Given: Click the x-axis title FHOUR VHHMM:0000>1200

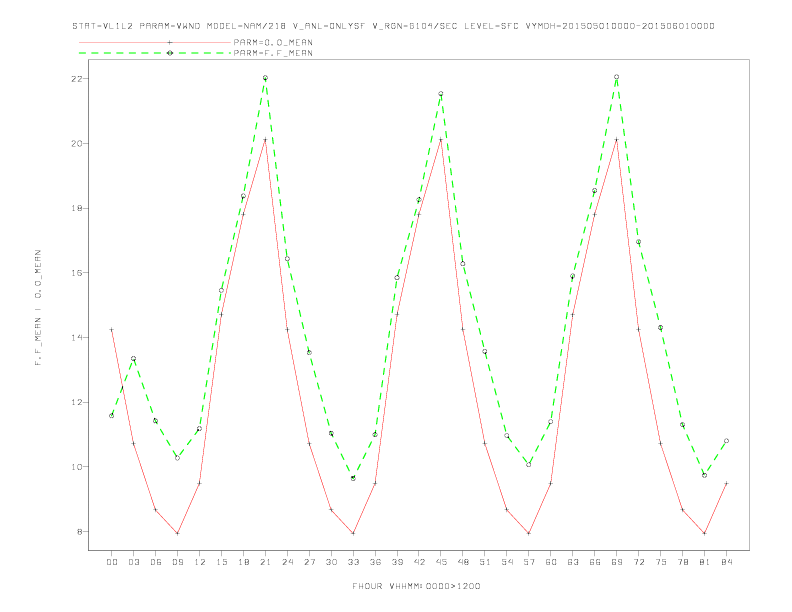Looking at the screenshot, I should (x=416, y=586).
